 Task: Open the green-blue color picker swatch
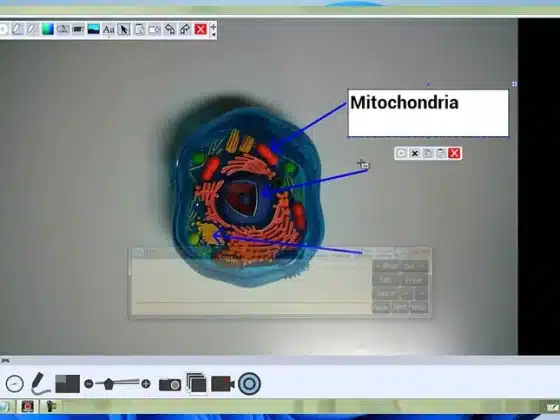[x=48, y=29]
